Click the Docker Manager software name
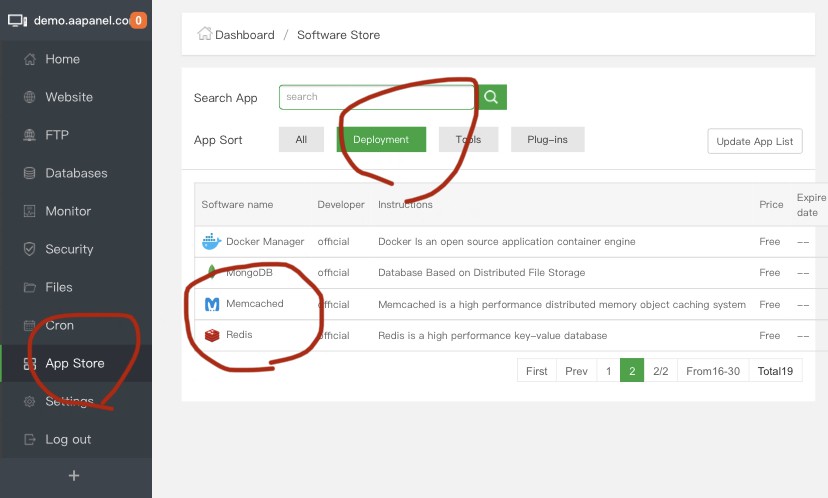 point(265,241)
